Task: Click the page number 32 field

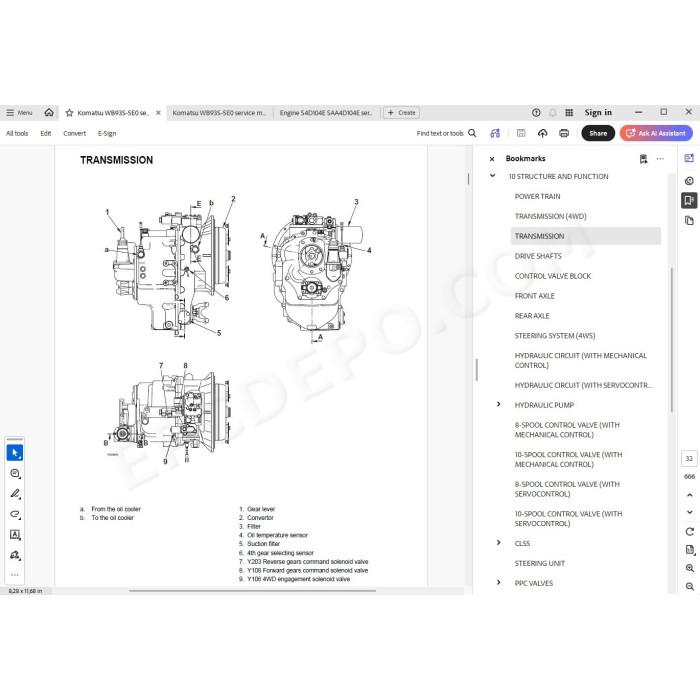Action: [689, 458]
